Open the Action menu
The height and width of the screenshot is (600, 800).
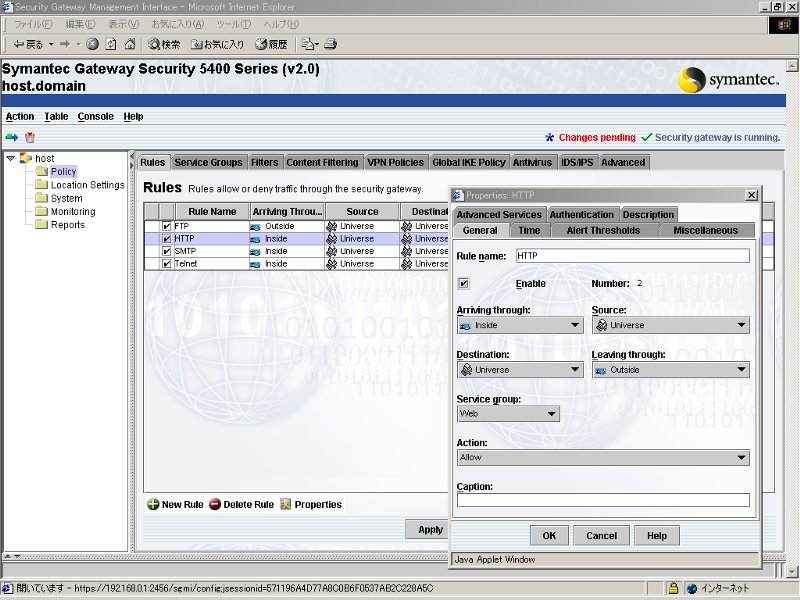point(20,116)
